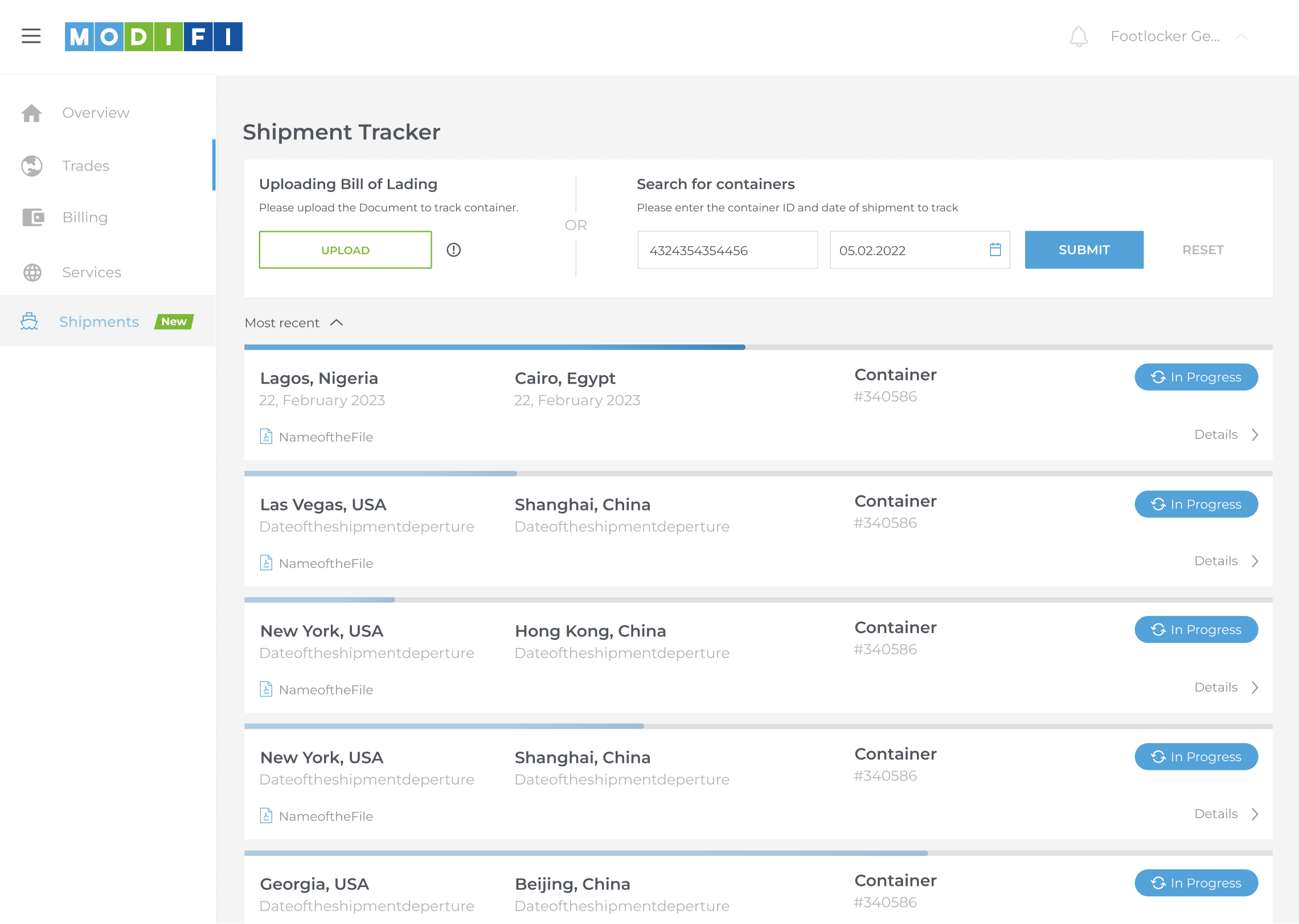Click the Overview home icon
The image size is (1299, 924).
coord(32,113)
